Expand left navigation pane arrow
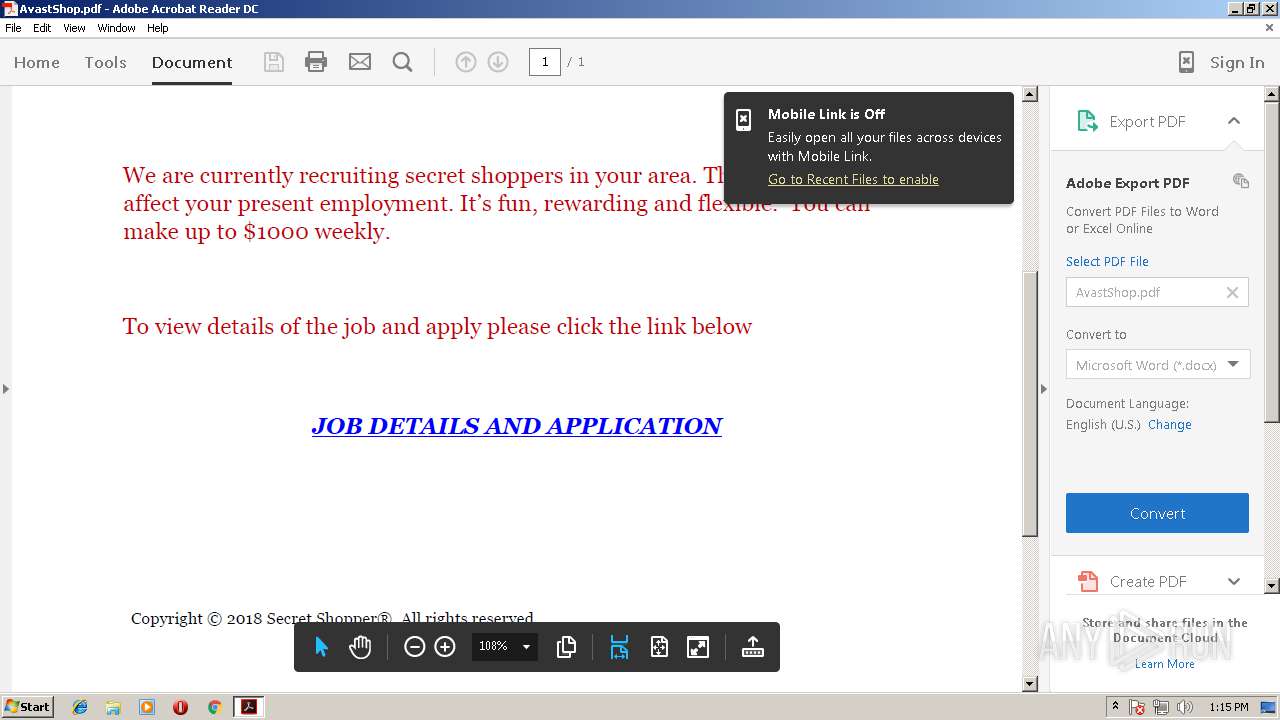This screenshot has width=1280, height=720. click(x=5, y=389)
